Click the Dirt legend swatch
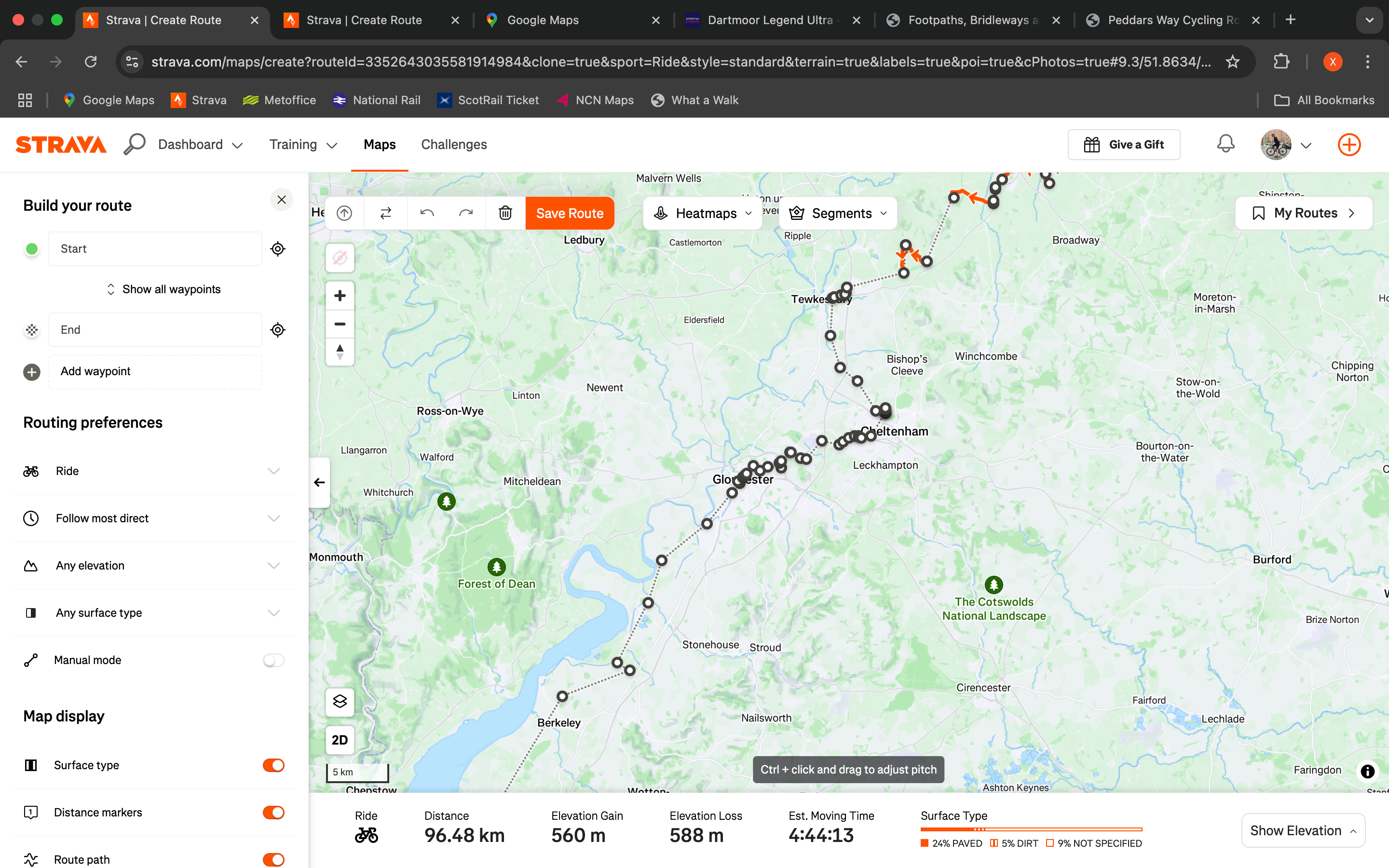This screenshot has width=1389, height=868. pos(994,843)
